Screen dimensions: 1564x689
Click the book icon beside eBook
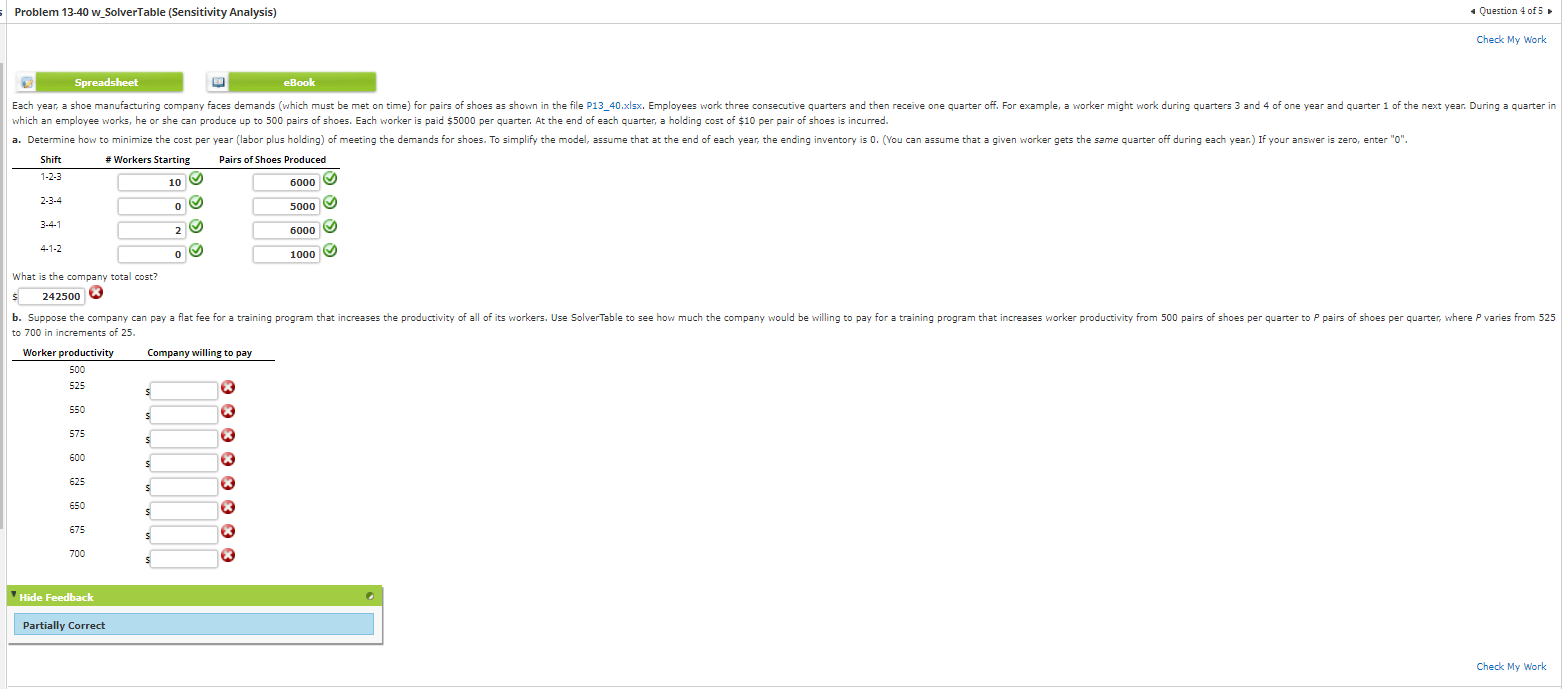click(220, 82)
